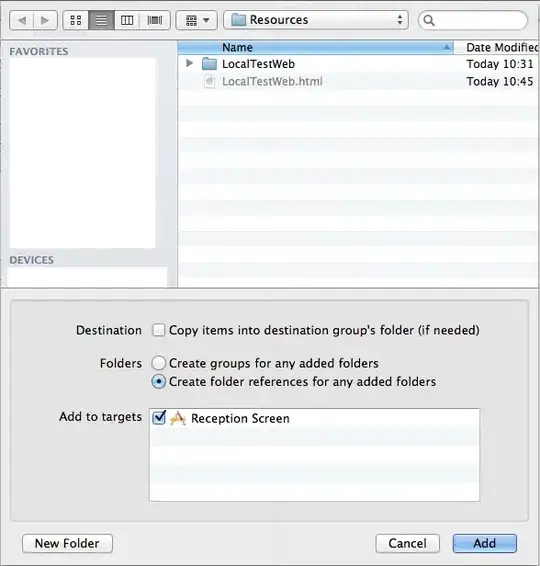This screenshot has width=540, height=566.
Task: Select the Reception Screen target name
Action: 240,418
